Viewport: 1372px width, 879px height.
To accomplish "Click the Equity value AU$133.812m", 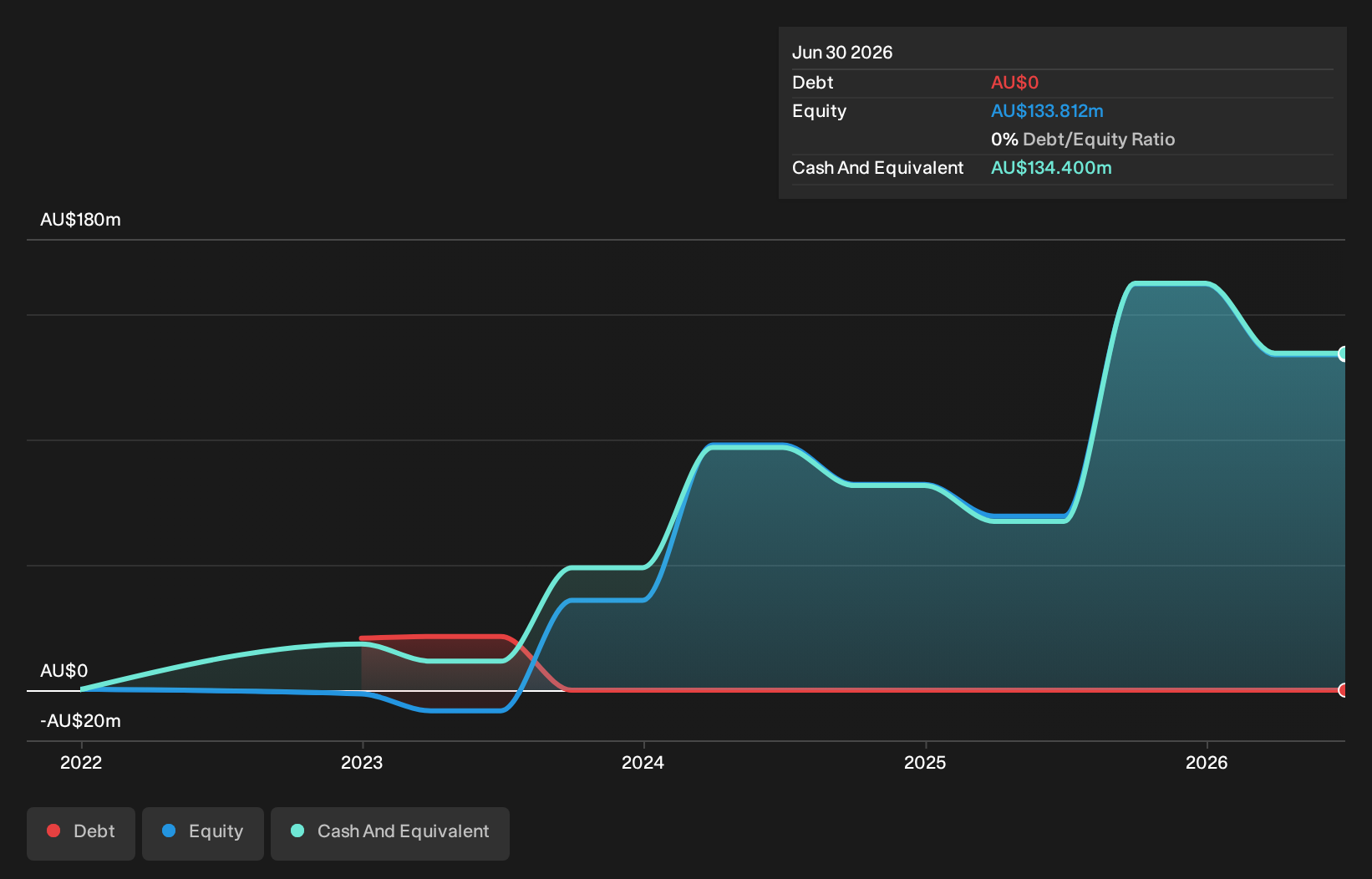I will point(1047,111).
